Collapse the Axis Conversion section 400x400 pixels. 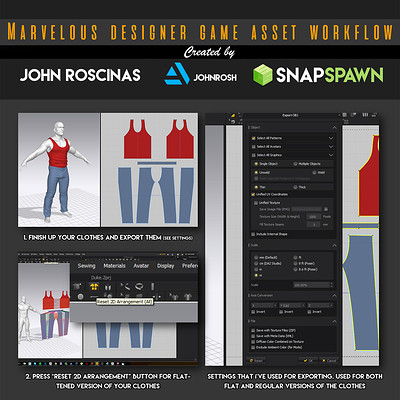[334, 296]
